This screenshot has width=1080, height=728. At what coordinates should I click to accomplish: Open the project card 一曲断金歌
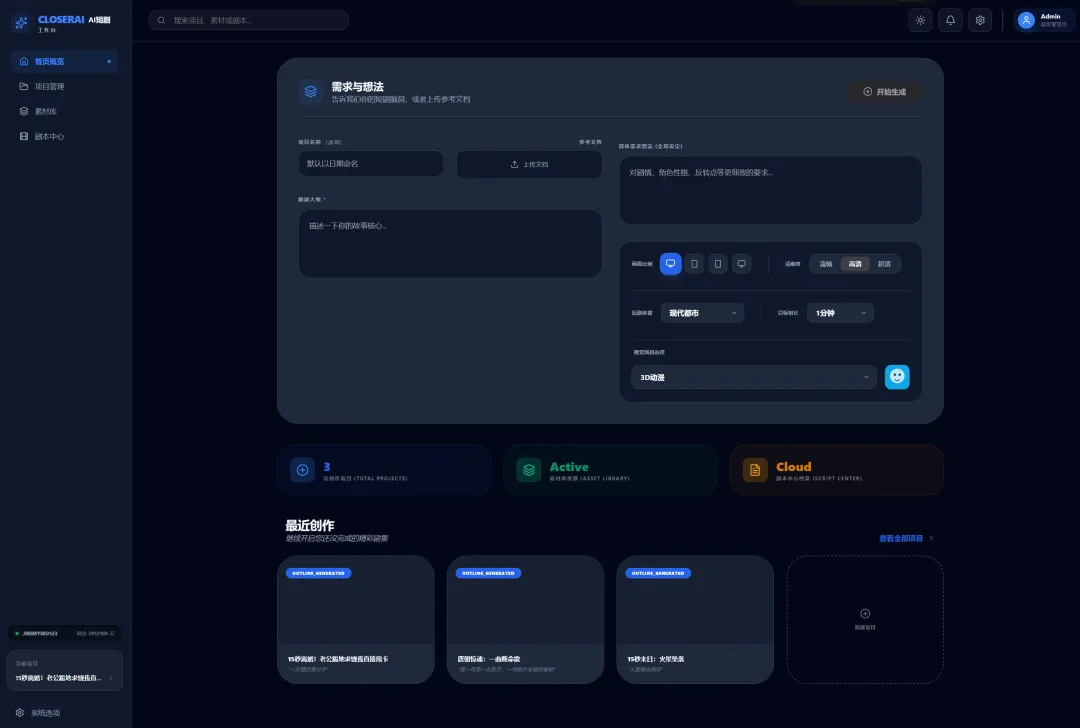[x=525, y=619]
